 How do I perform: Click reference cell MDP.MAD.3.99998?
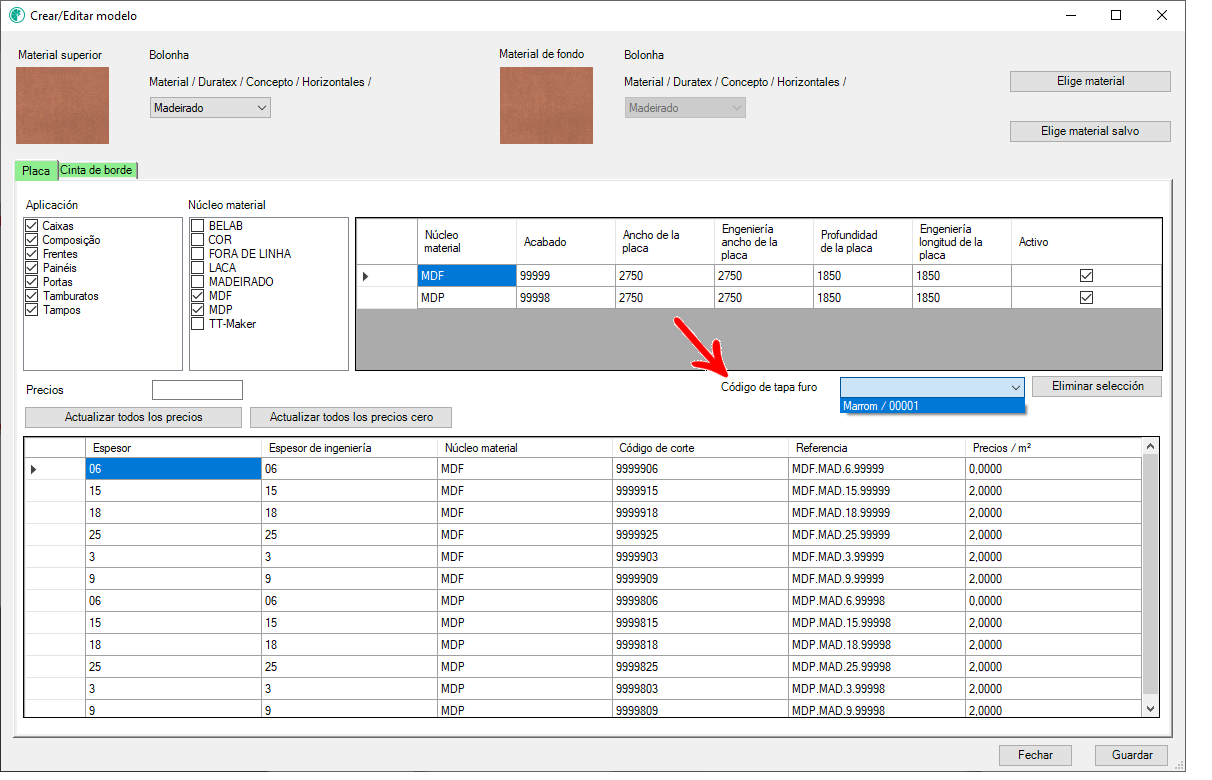pyautogui.click(x=877, y=689)
